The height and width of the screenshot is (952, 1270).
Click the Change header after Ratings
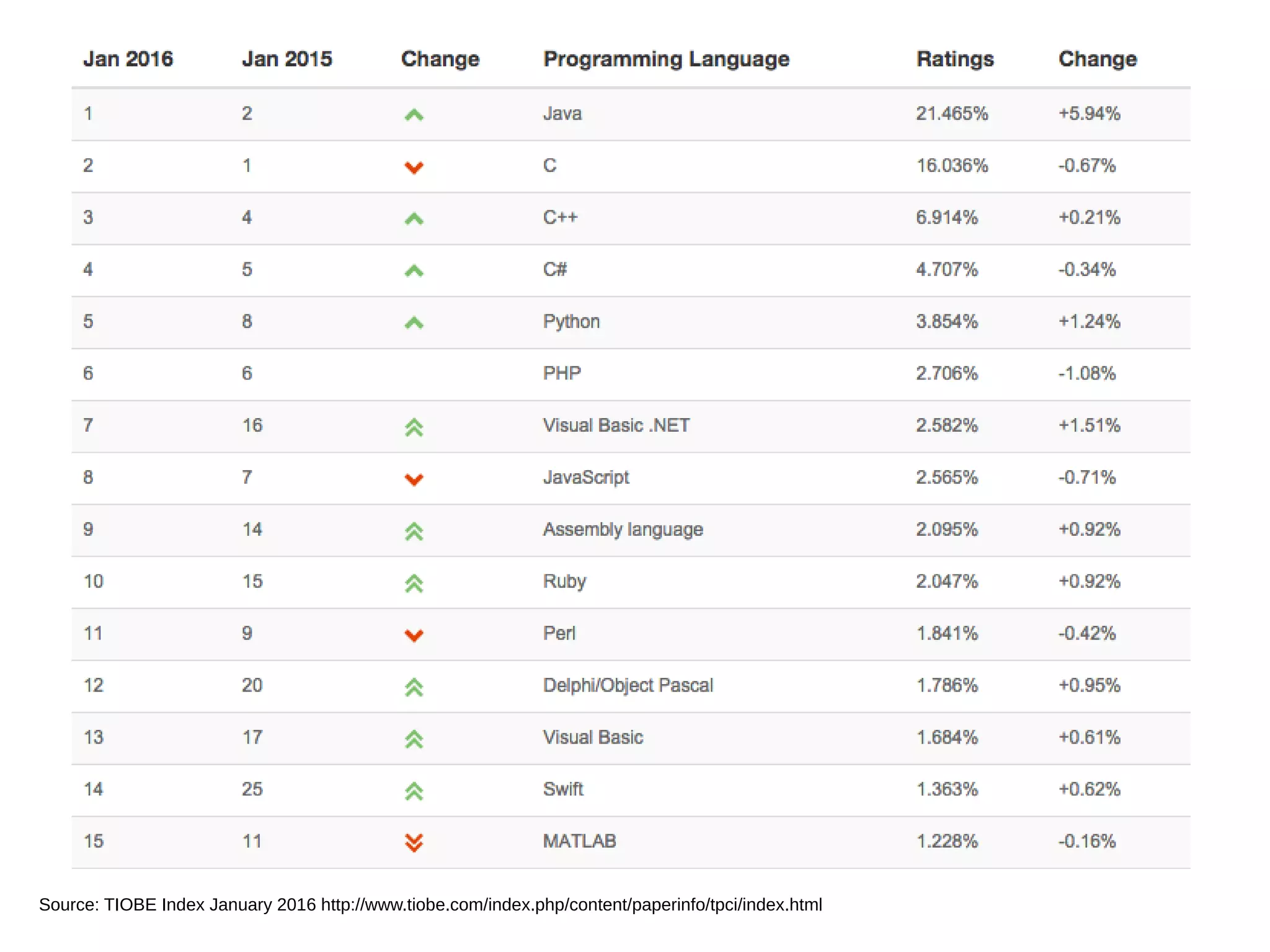1098,59
